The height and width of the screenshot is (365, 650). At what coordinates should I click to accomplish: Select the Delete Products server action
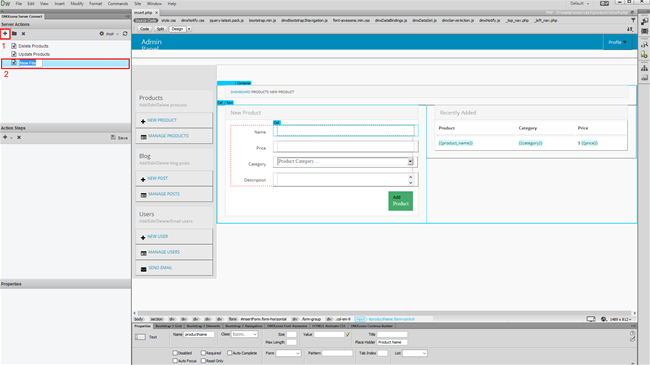pyautogui.click(x=33, y=46)
